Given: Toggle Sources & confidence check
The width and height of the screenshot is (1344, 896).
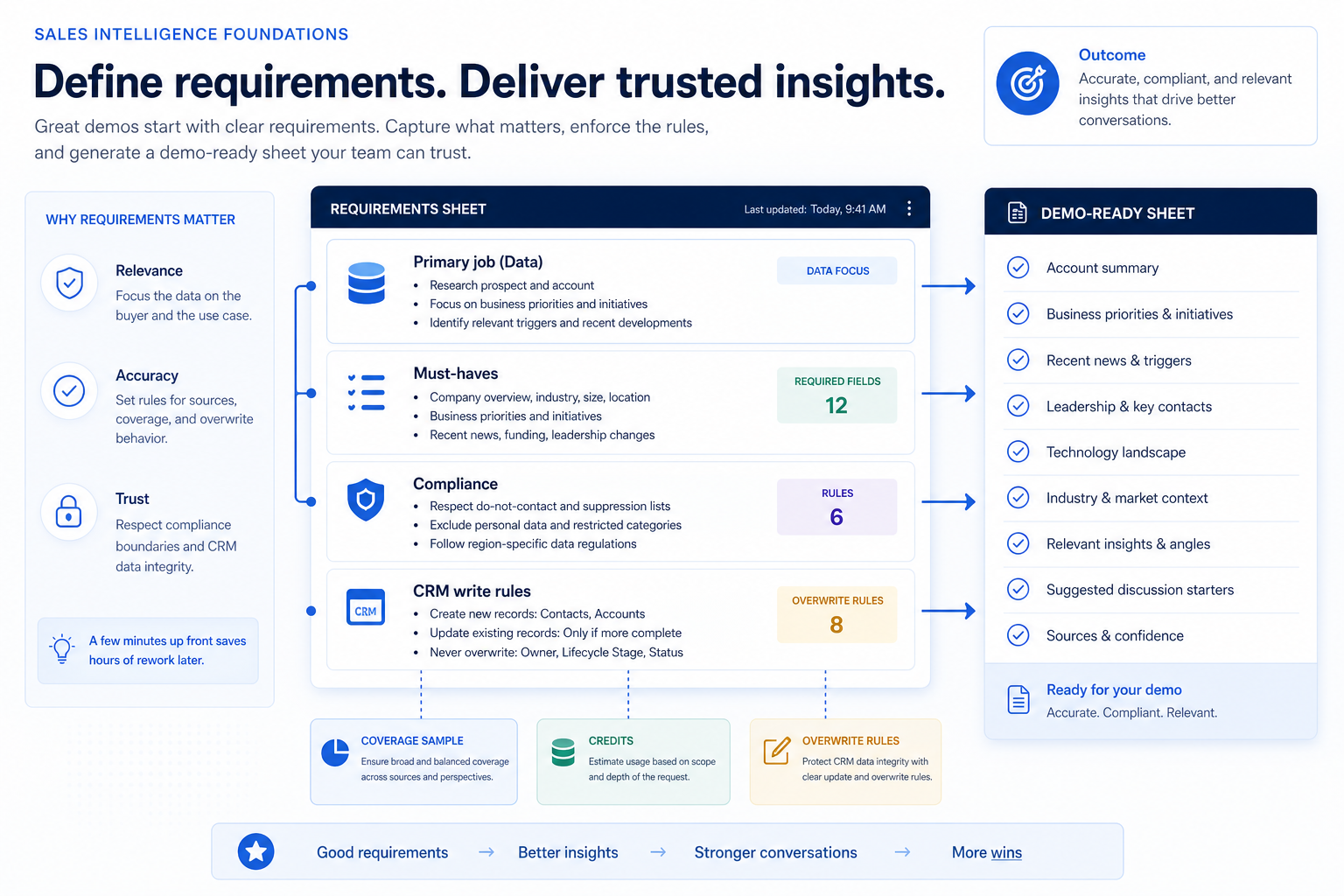Looking at the screenshot, I should pyautogui.click(x=1018, y=635).
